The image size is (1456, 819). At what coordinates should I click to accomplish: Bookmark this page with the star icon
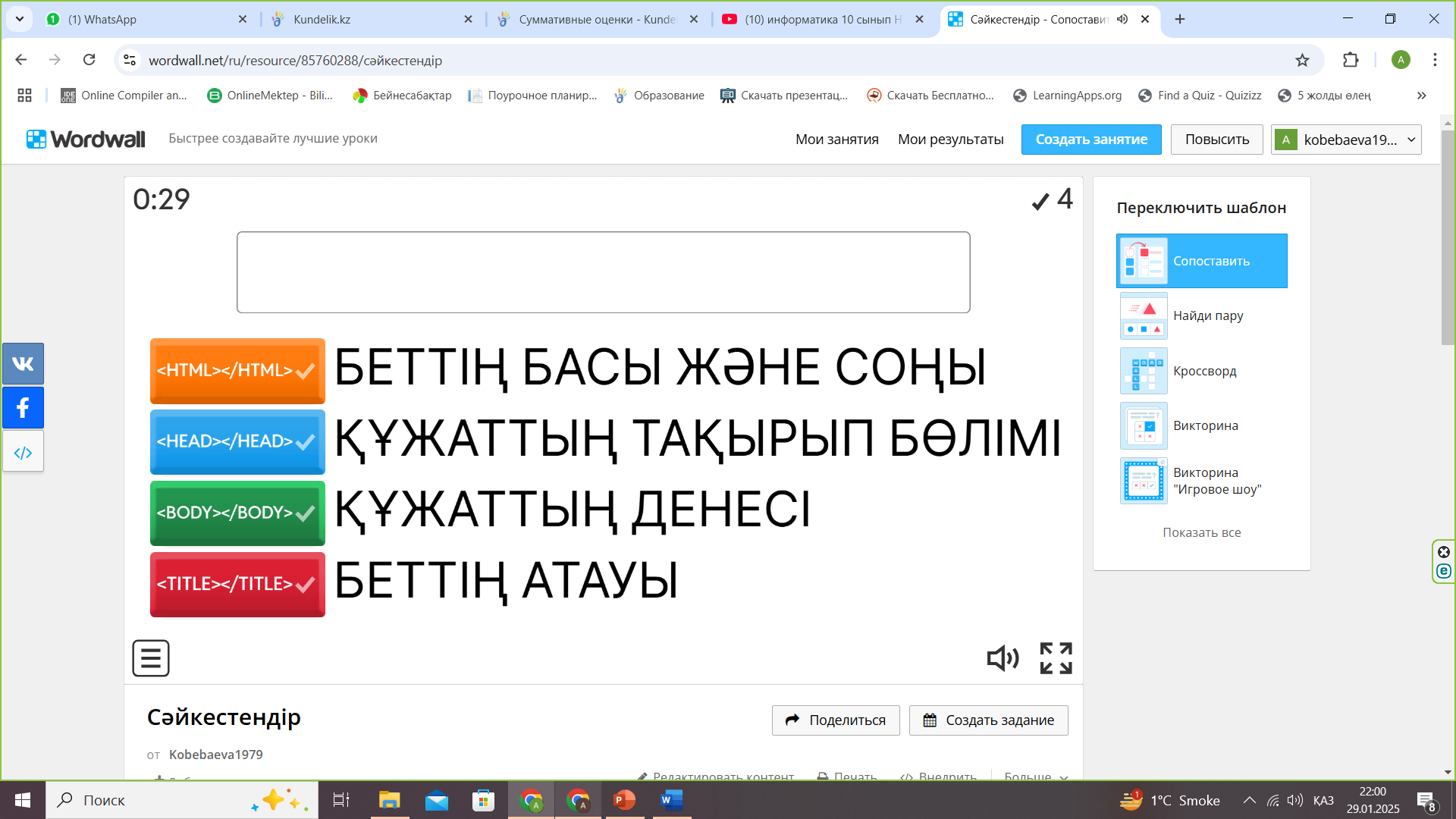click(1302, 60)
